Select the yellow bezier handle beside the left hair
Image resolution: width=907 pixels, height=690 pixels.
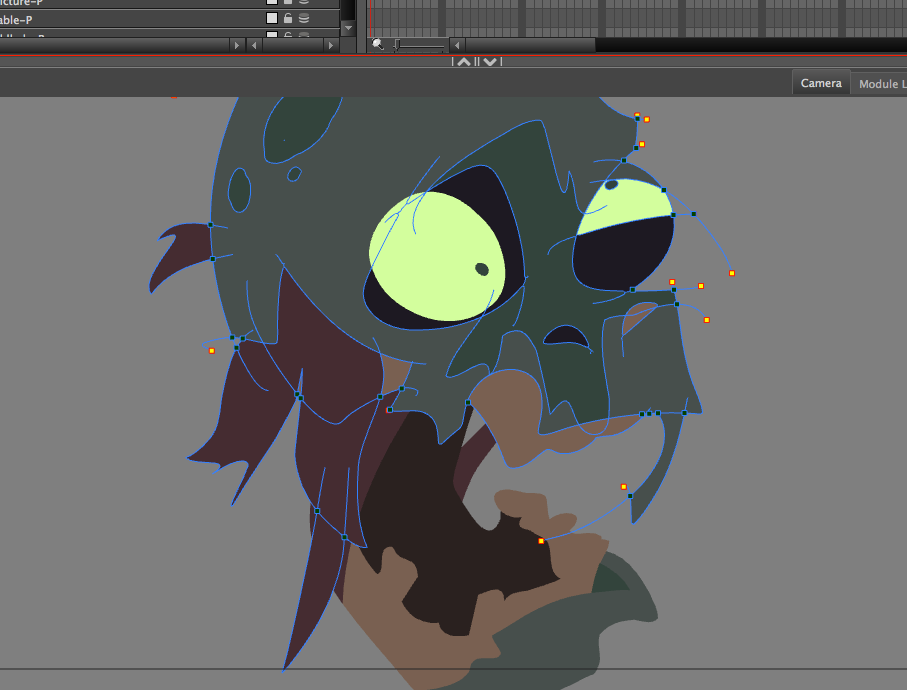click(x=212, y=351)
